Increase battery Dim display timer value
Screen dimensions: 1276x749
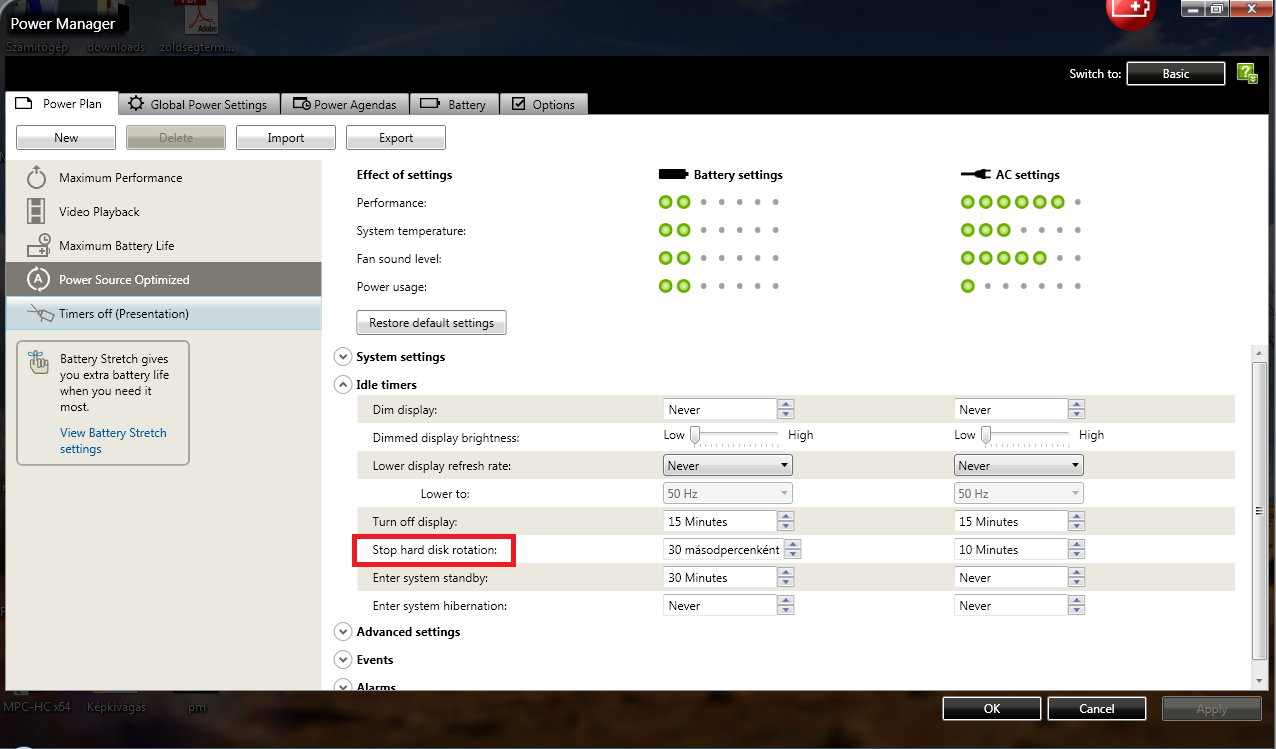click(786, 405)
